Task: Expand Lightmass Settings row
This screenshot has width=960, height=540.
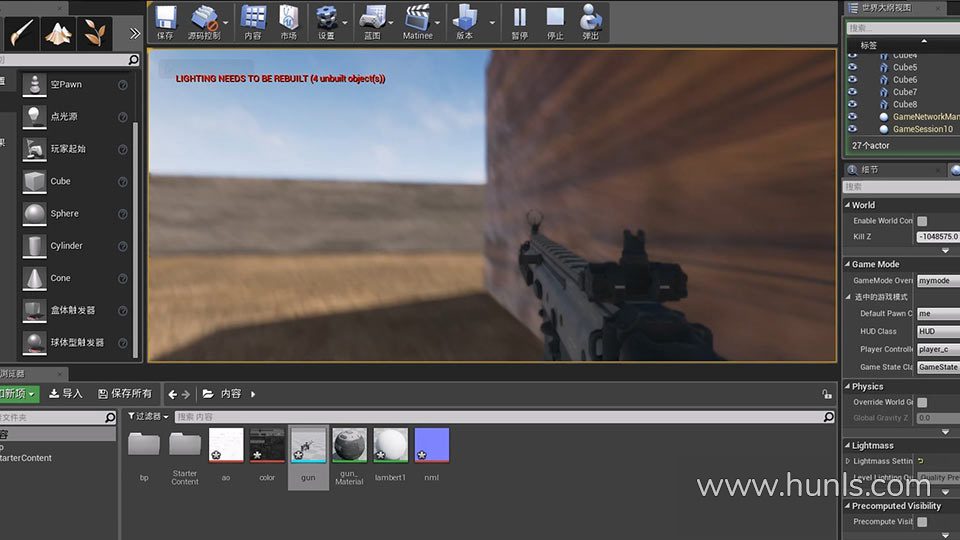Action: 848,461
